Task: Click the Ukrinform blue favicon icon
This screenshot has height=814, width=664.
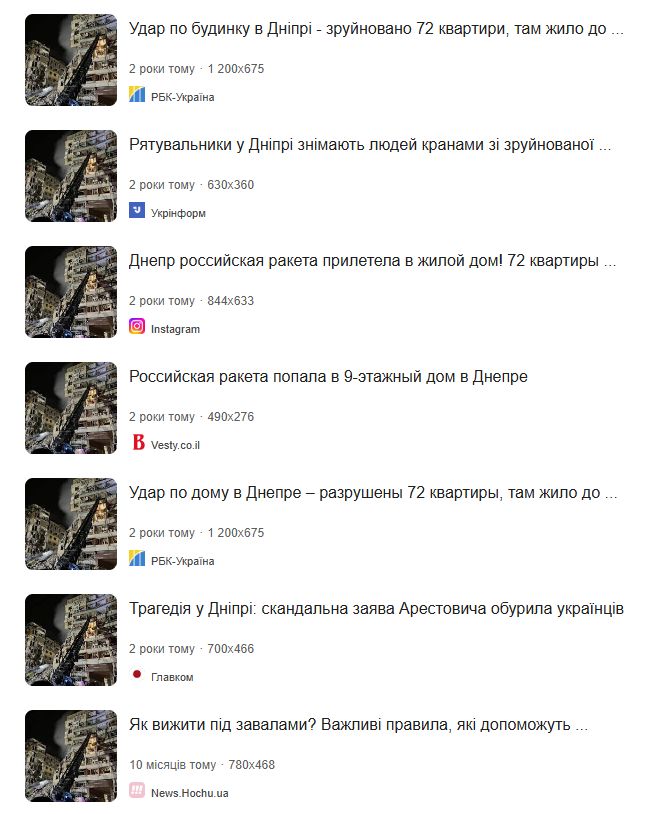Action: point(137,210)
